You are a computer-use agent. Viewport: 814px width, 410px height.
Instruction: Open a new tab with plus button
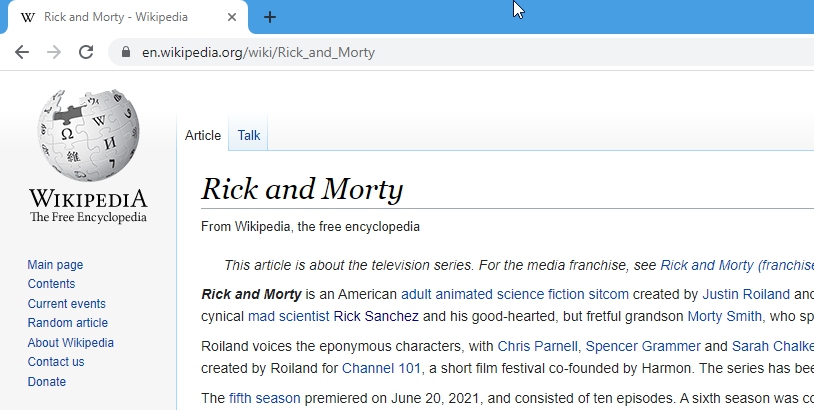point(269,17)
